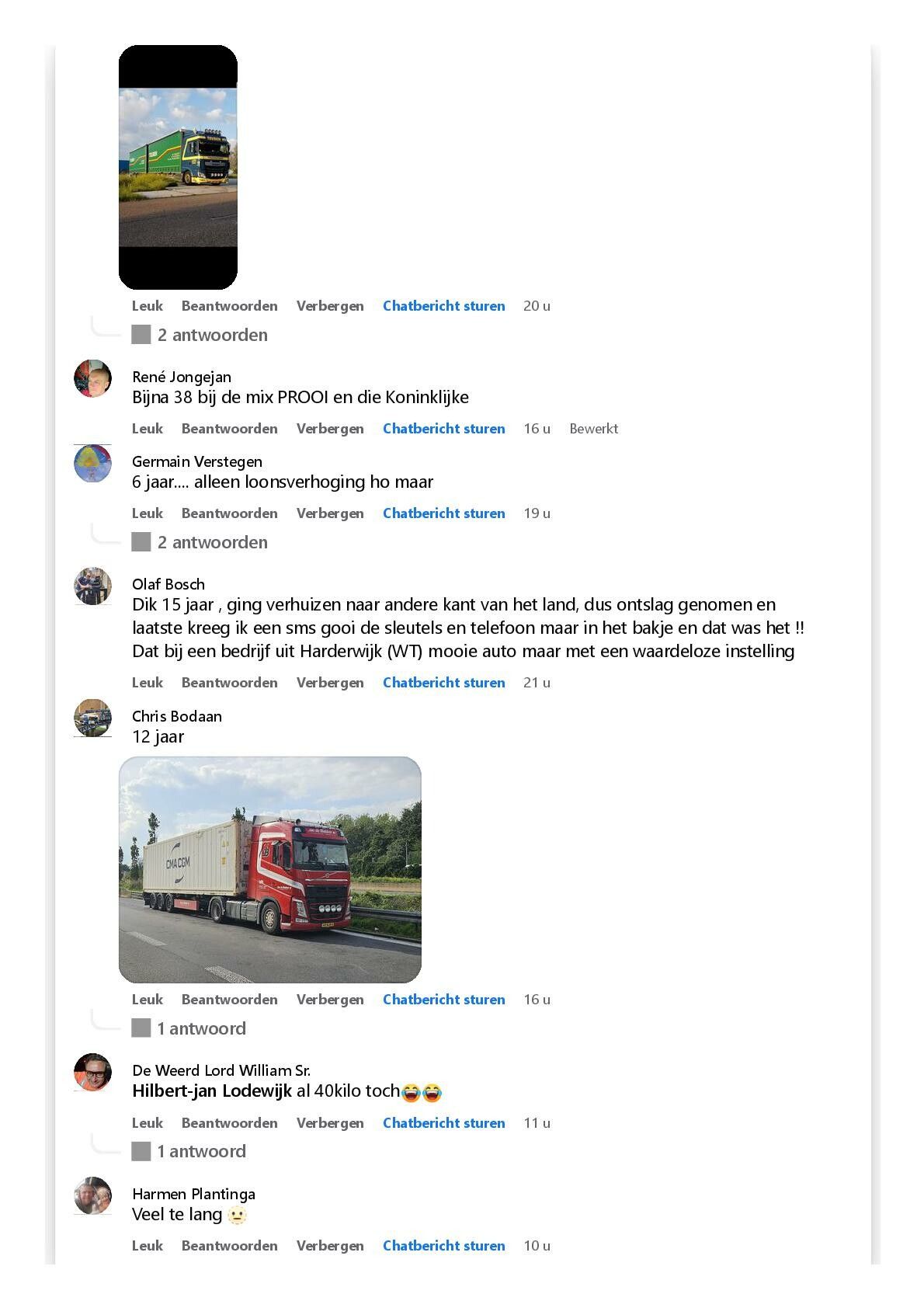
Task: Click Chris Bodaan's name link
Action: click(177, 716)
